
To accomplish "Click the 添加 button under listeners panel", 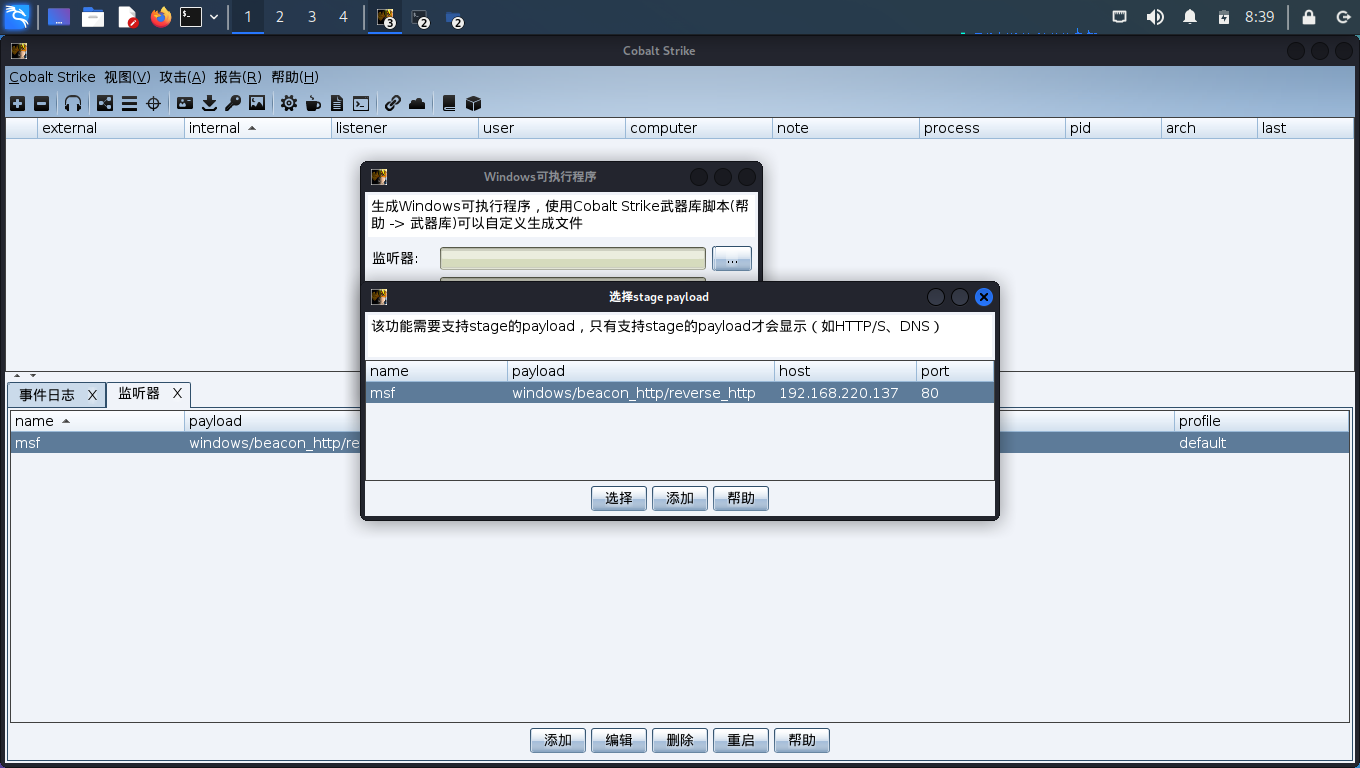I will (x=558, y=740).
